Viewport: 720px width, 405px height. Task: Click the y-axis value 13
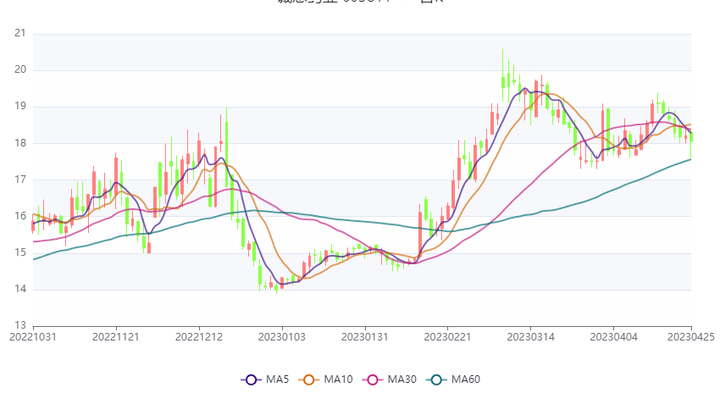[x=20, y=326]
